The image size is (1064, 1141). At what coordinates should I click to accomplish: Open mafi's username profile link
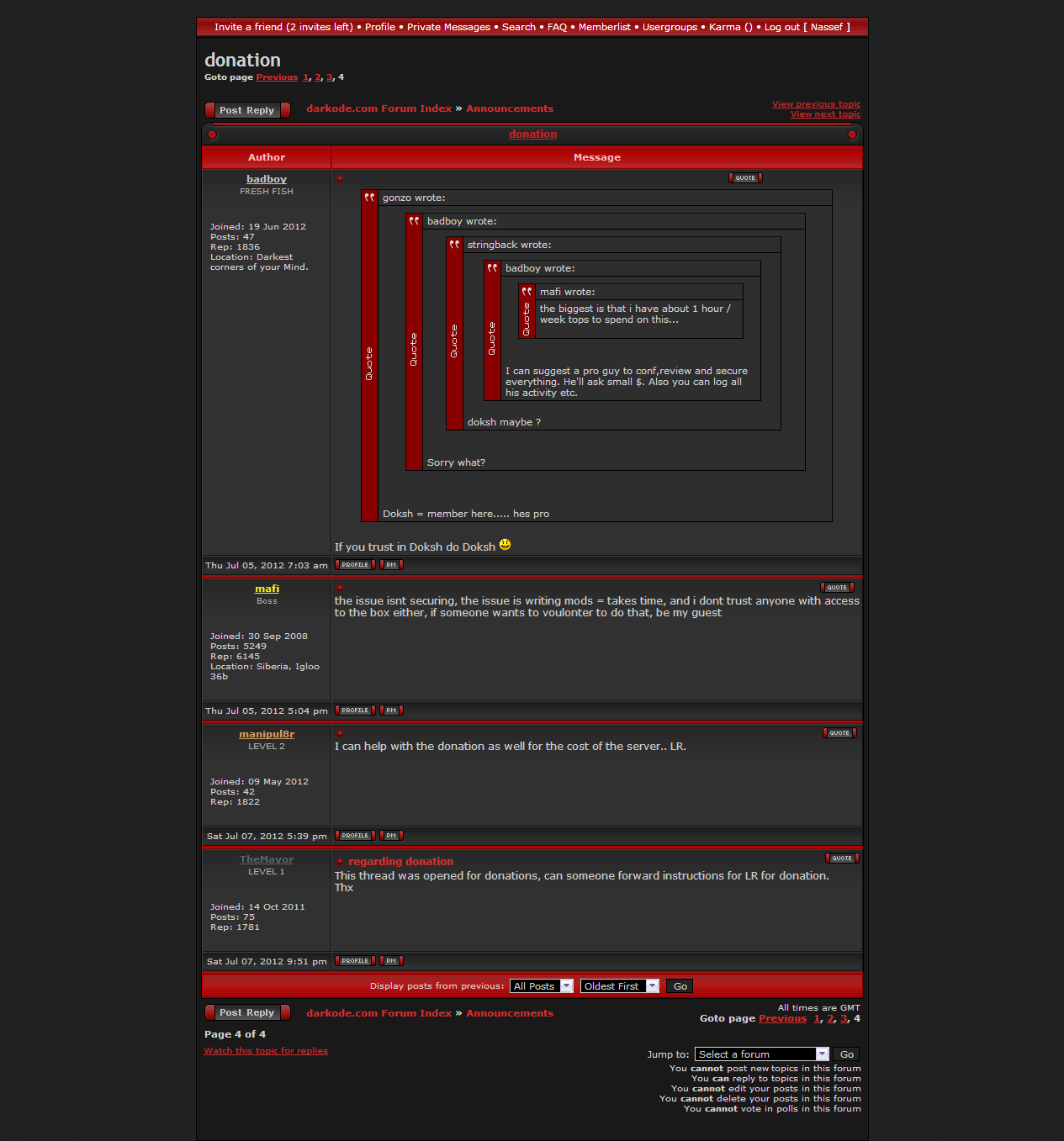pos(267,589)
